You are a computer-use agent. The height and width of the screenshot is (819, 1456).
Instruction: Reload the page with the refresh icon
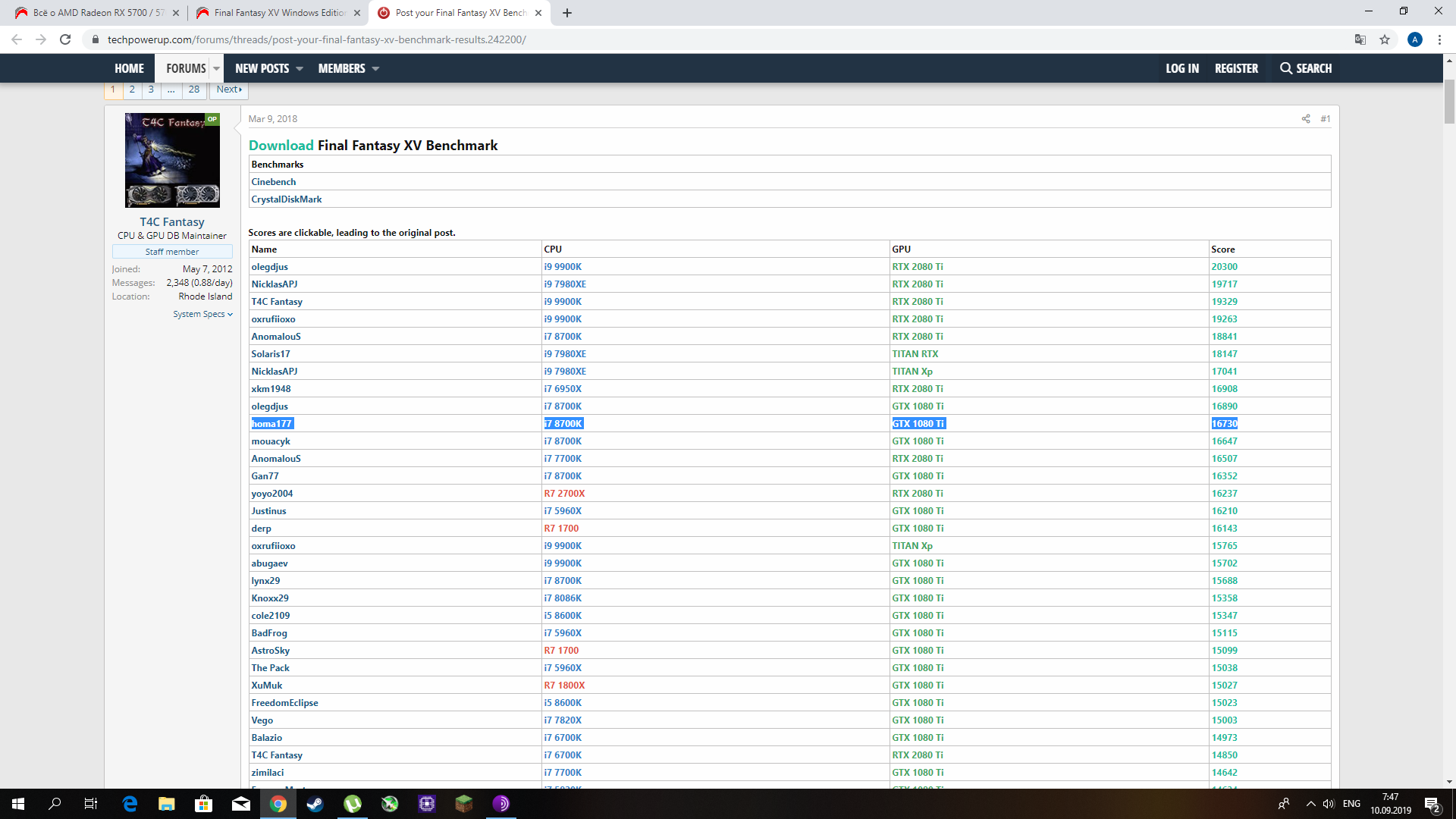(x=65, y=39)
